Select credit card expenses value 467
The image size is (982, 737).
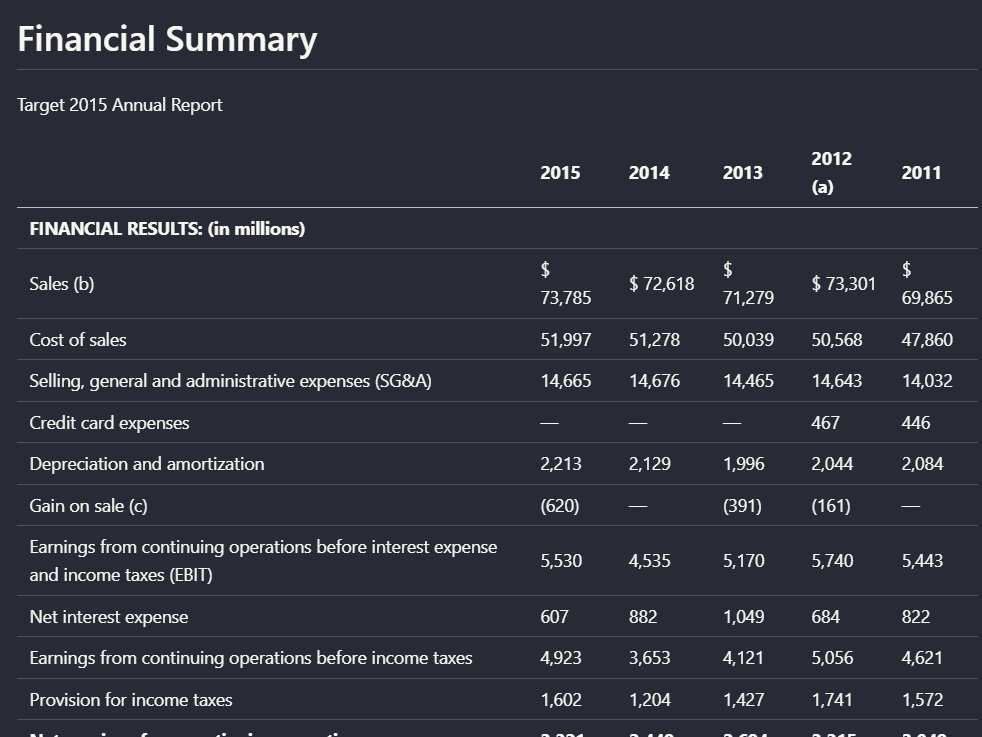(825, 423)
